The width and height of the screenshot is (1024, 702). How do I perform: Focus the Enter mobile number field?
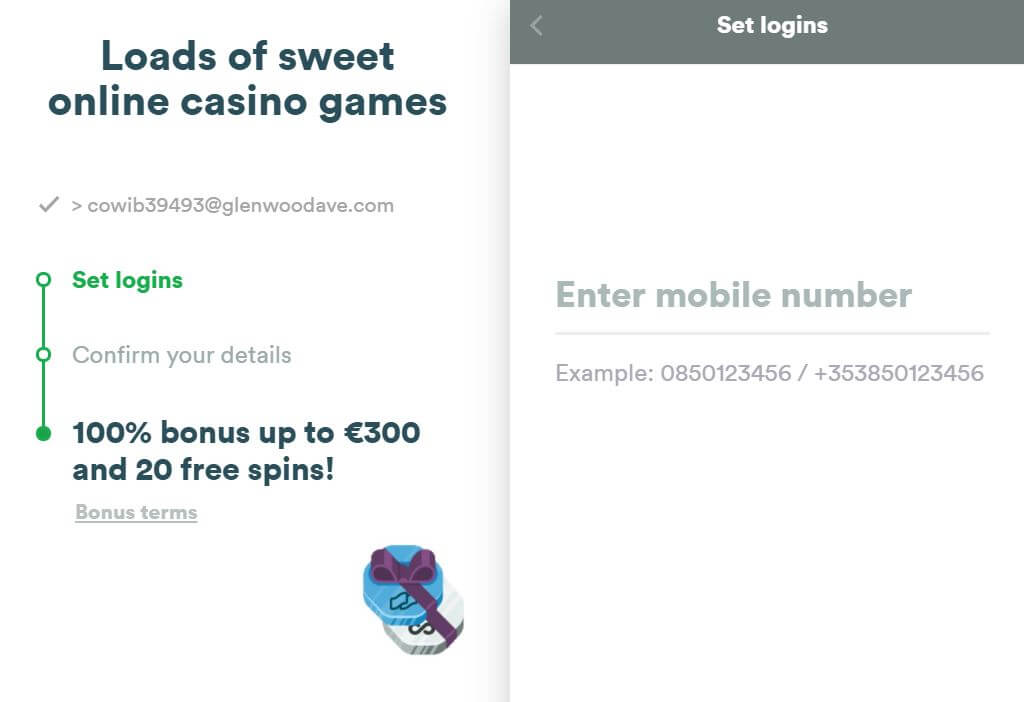pos(772,296)
